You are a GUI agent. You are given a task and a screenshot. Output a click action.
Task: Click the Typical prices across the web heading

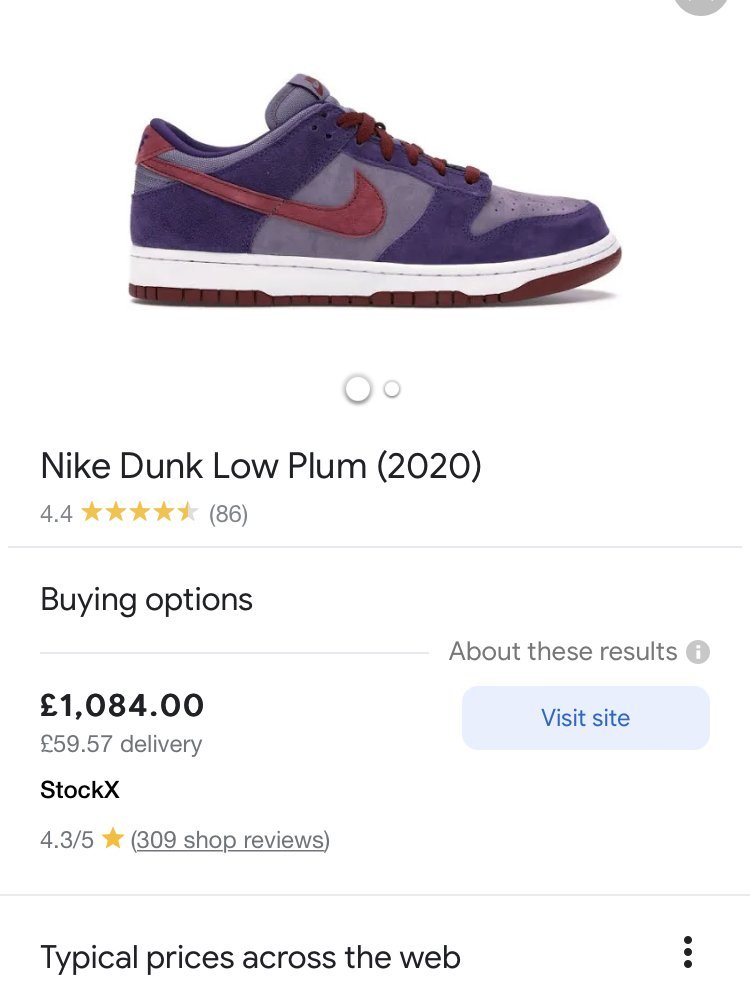[250, 958]
